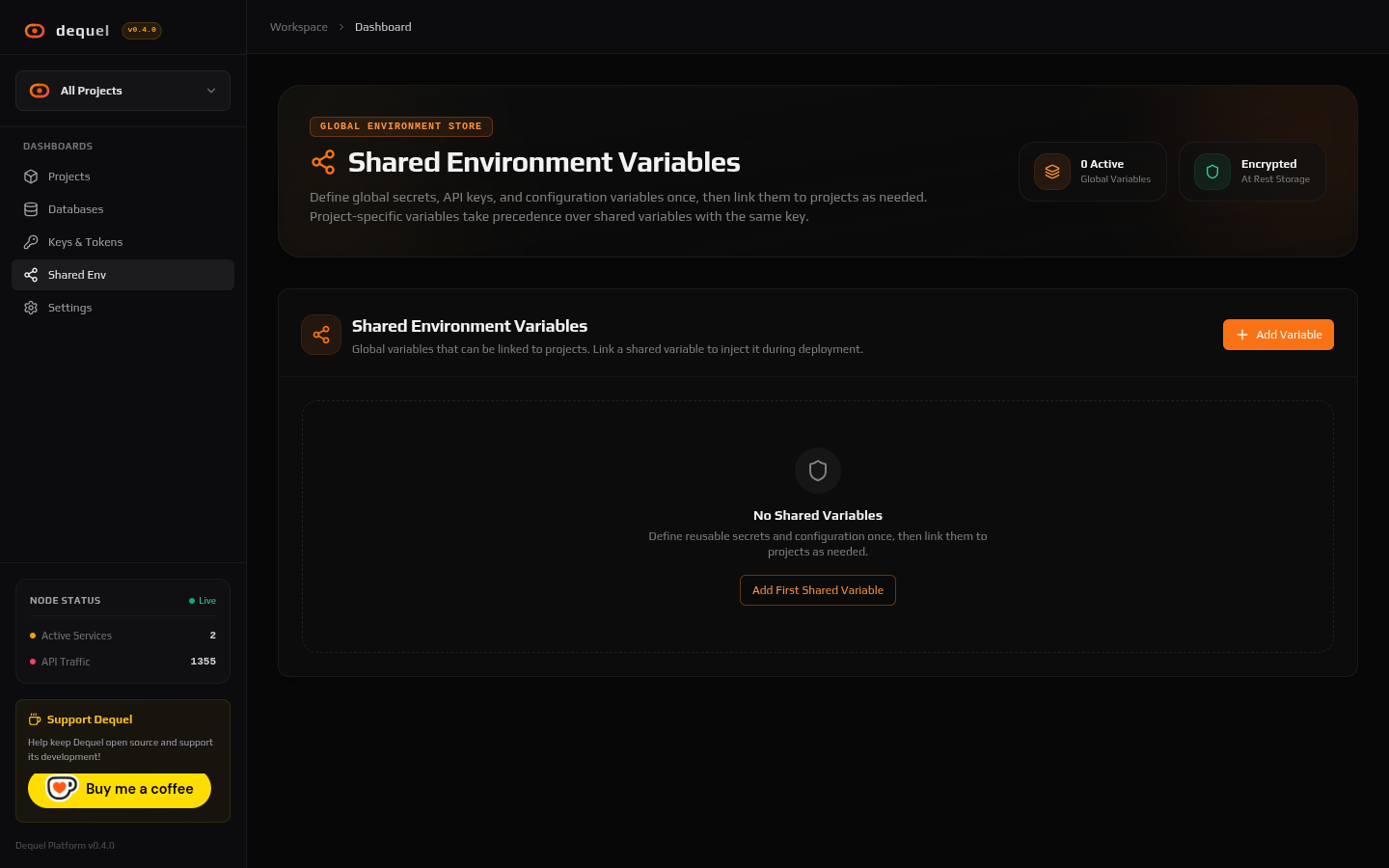The image size is (1389, 868).
Task: Go to Databases in the sidebar
Action: click(x=123, y=209)
